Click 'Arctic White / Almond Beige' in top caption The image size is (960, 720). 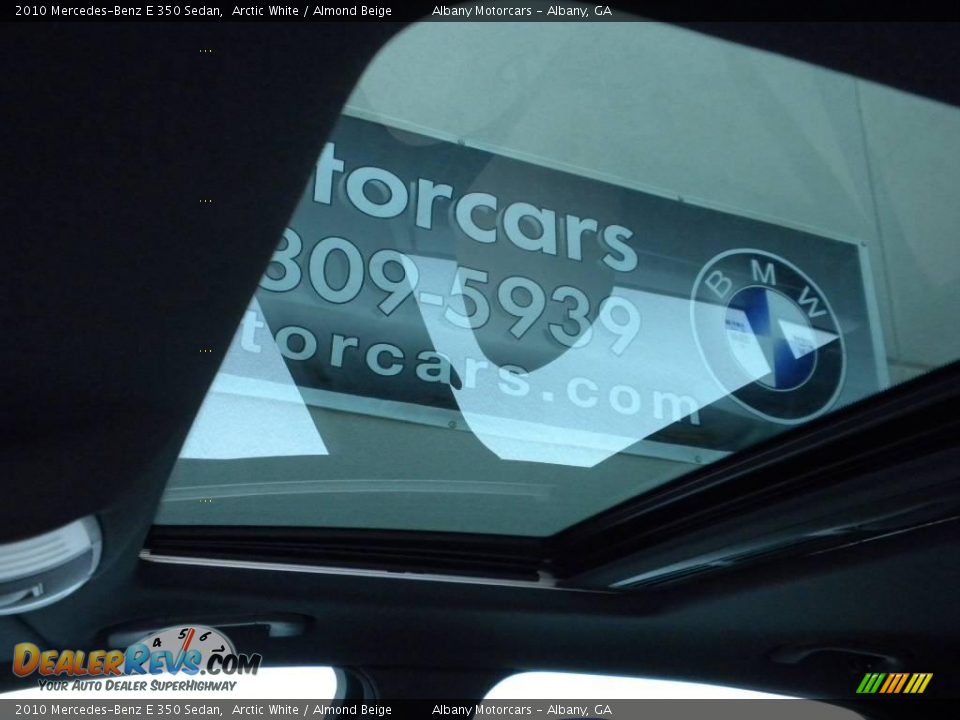tap(312, 11)
